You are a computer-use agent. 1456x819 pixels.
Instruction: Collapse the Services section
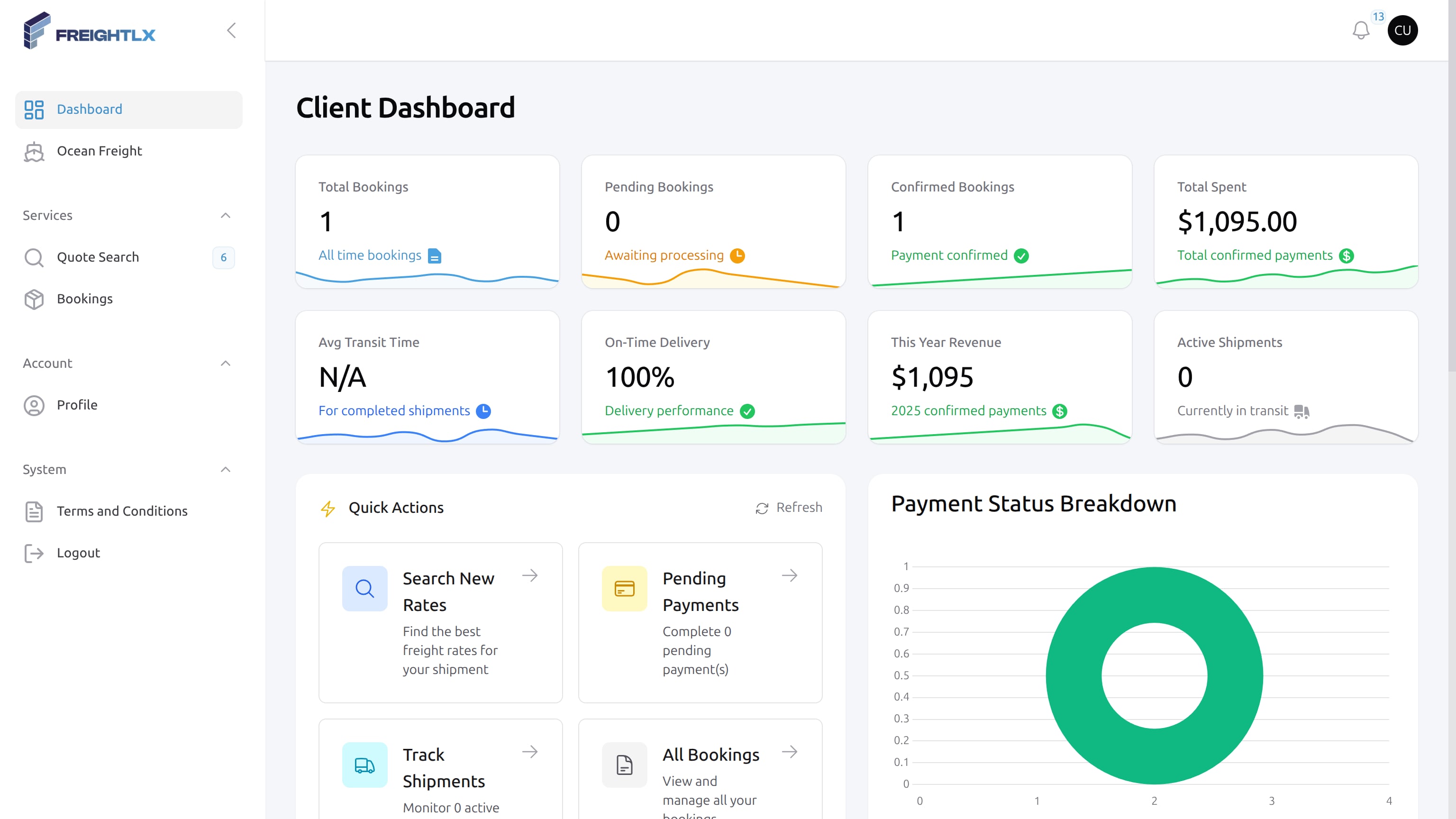[x=226, y=215]
